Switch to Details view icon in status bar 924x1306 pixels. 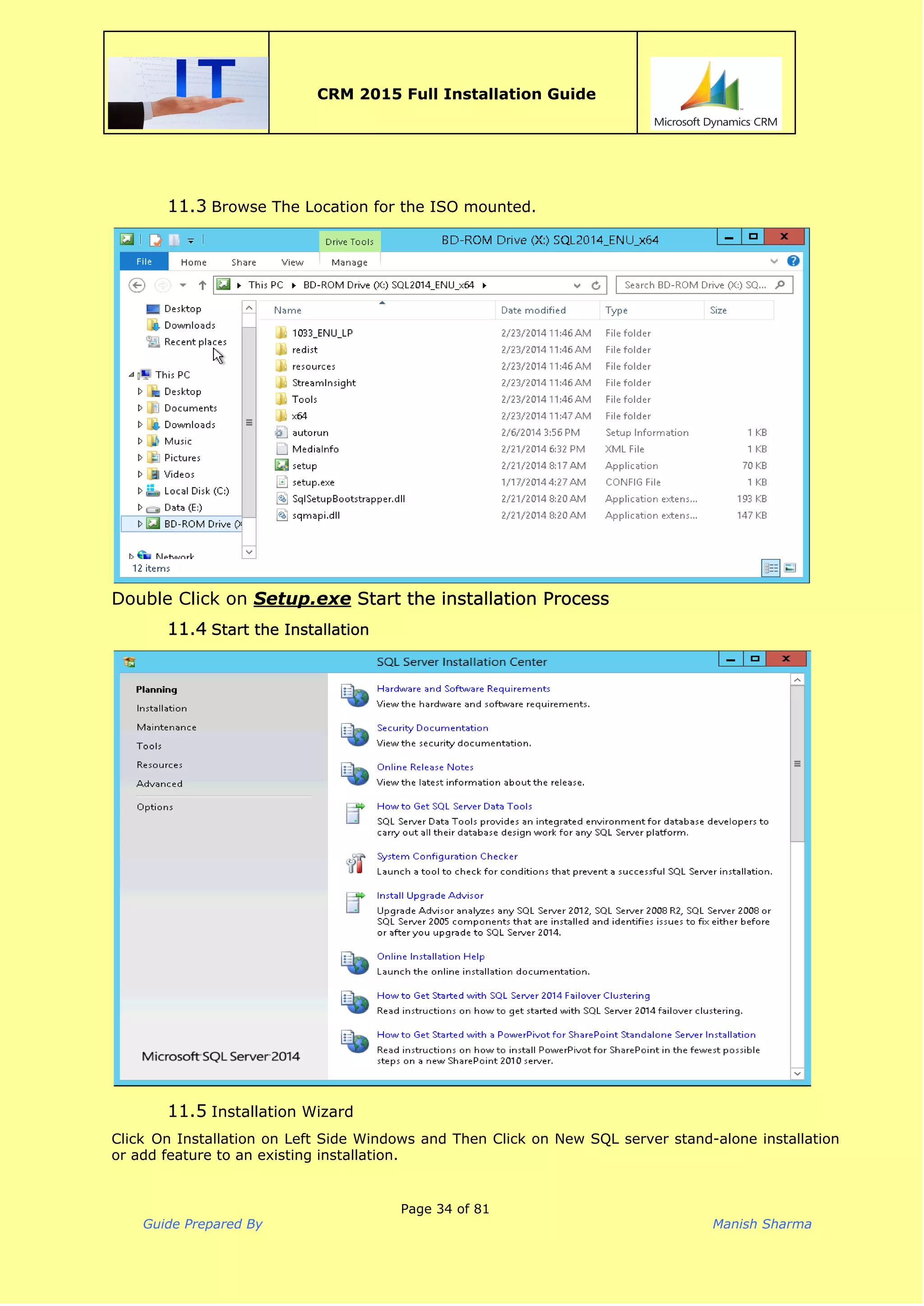(771, 568)
